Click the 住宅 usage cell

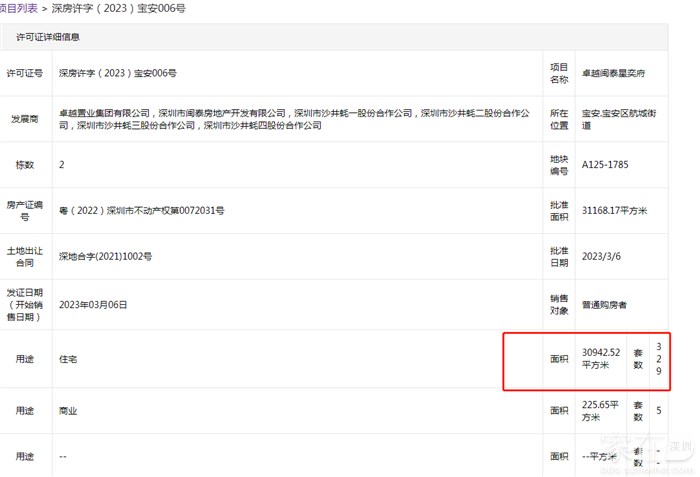(x=70, y=357)
